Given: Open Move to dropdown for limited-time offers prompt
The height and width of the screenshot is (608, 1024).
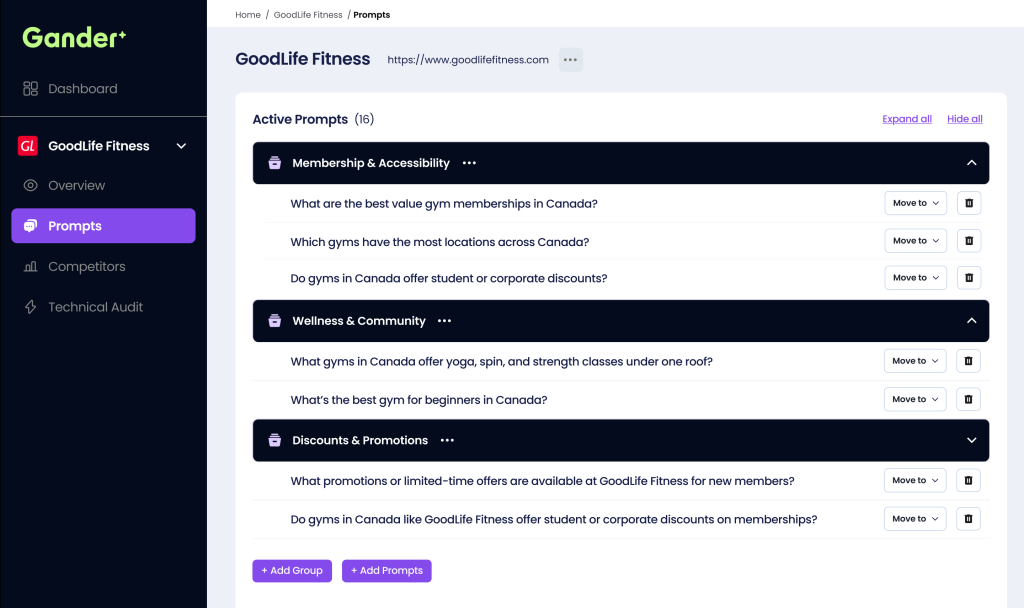Looking at the screenshot, I should [x=915, y=481].
